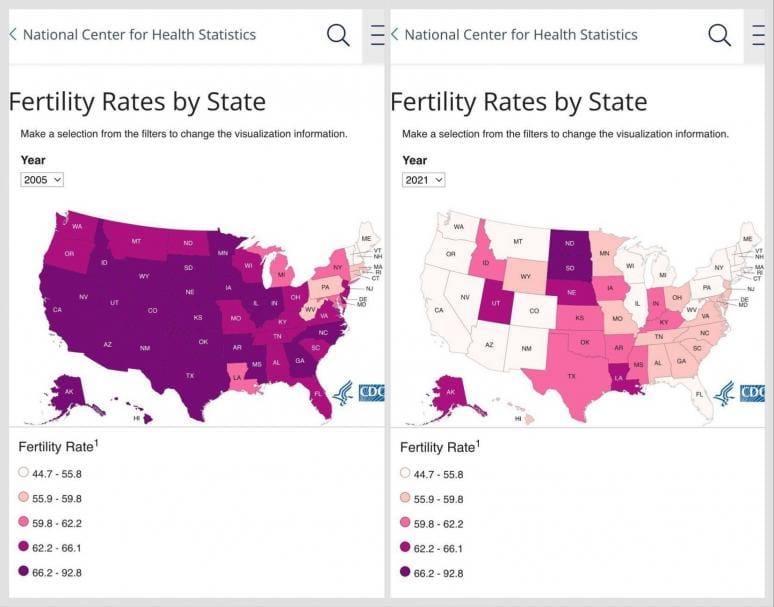This screenshot has height=607, width=774.
Task: Open the 2021 Year dropdown
Action: [423, 179]
